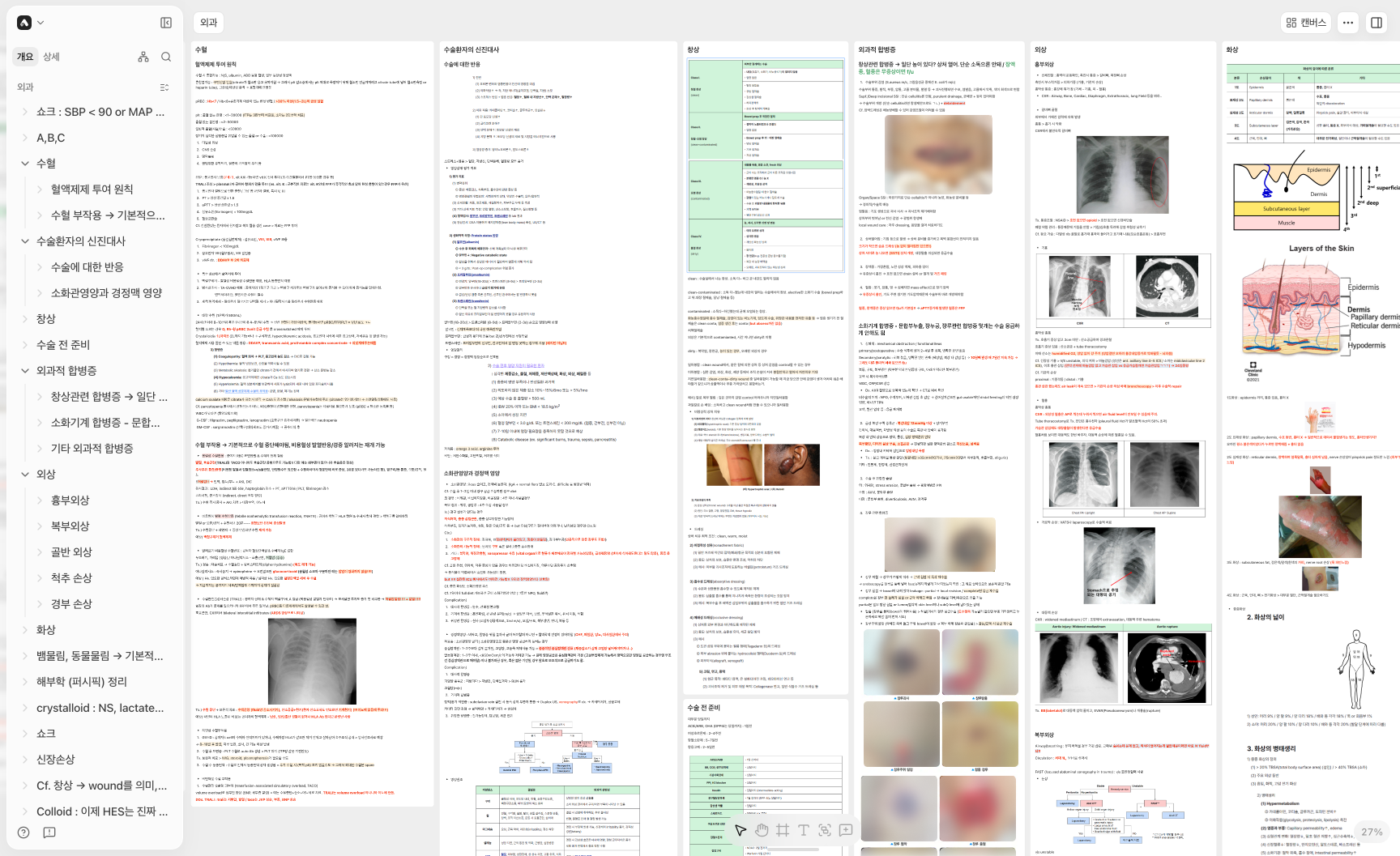Open the hierarchy structure view icon
Image resolution: width=1400 pixels, height=856 pixels.
(143, 57)
